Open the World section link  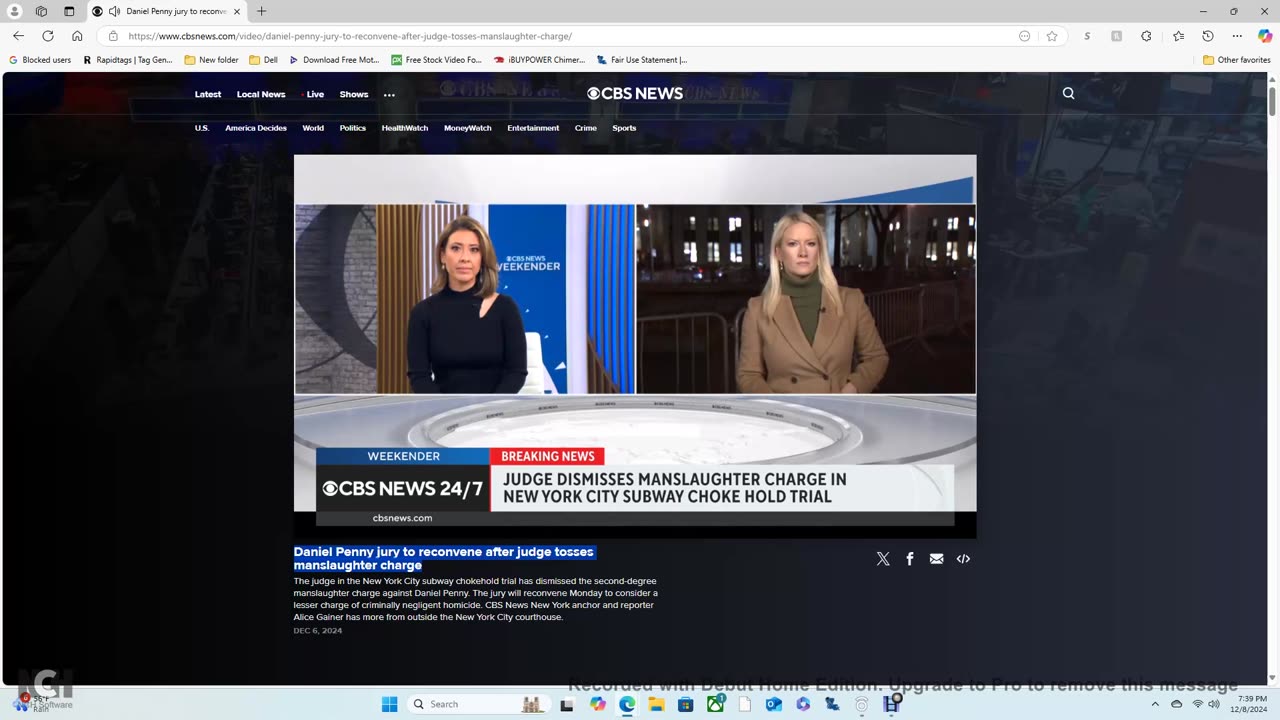click(313, 128)
